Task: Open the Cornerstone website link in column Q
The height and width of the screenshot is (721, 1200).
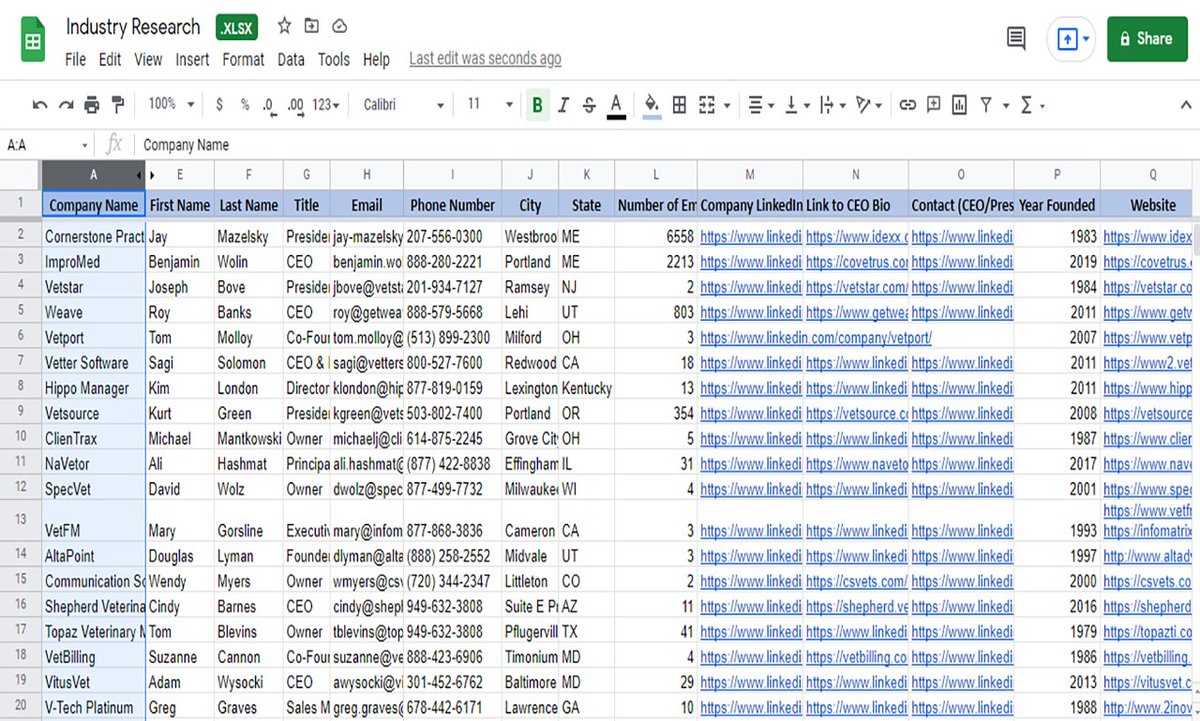Action: pyautogui.click(x=1147, y=237)
